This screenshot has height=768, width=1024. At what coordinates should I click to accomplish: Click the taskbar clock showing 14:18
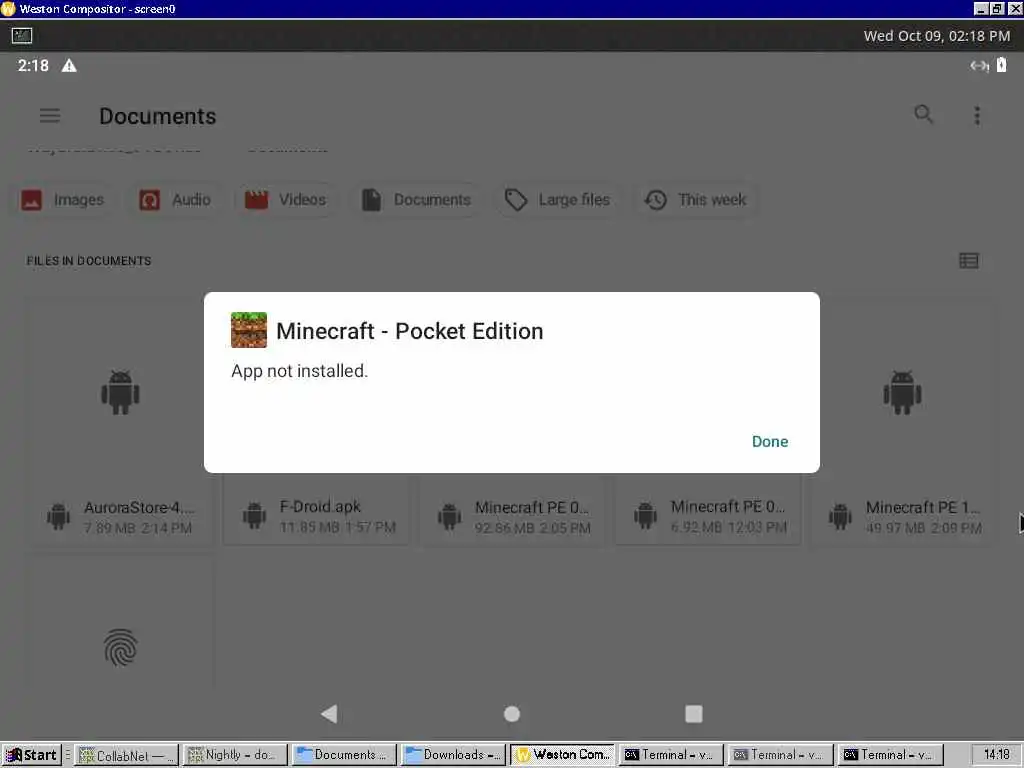996,755
